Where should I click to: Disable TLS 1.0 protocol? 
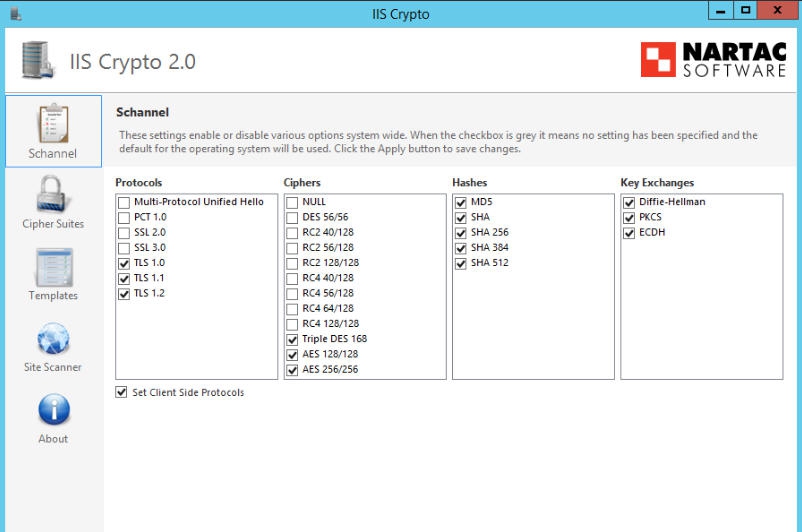tap(124, 264)
